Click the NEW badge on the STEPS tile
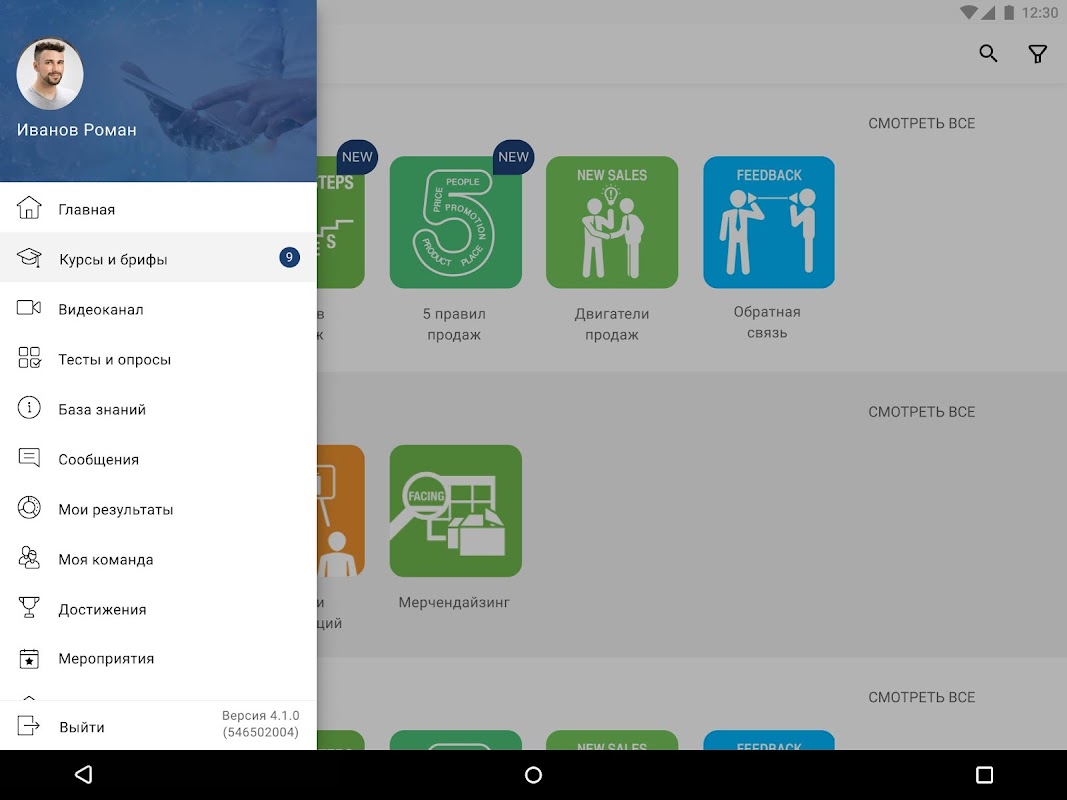1067x800 pixels. point(357,157)
